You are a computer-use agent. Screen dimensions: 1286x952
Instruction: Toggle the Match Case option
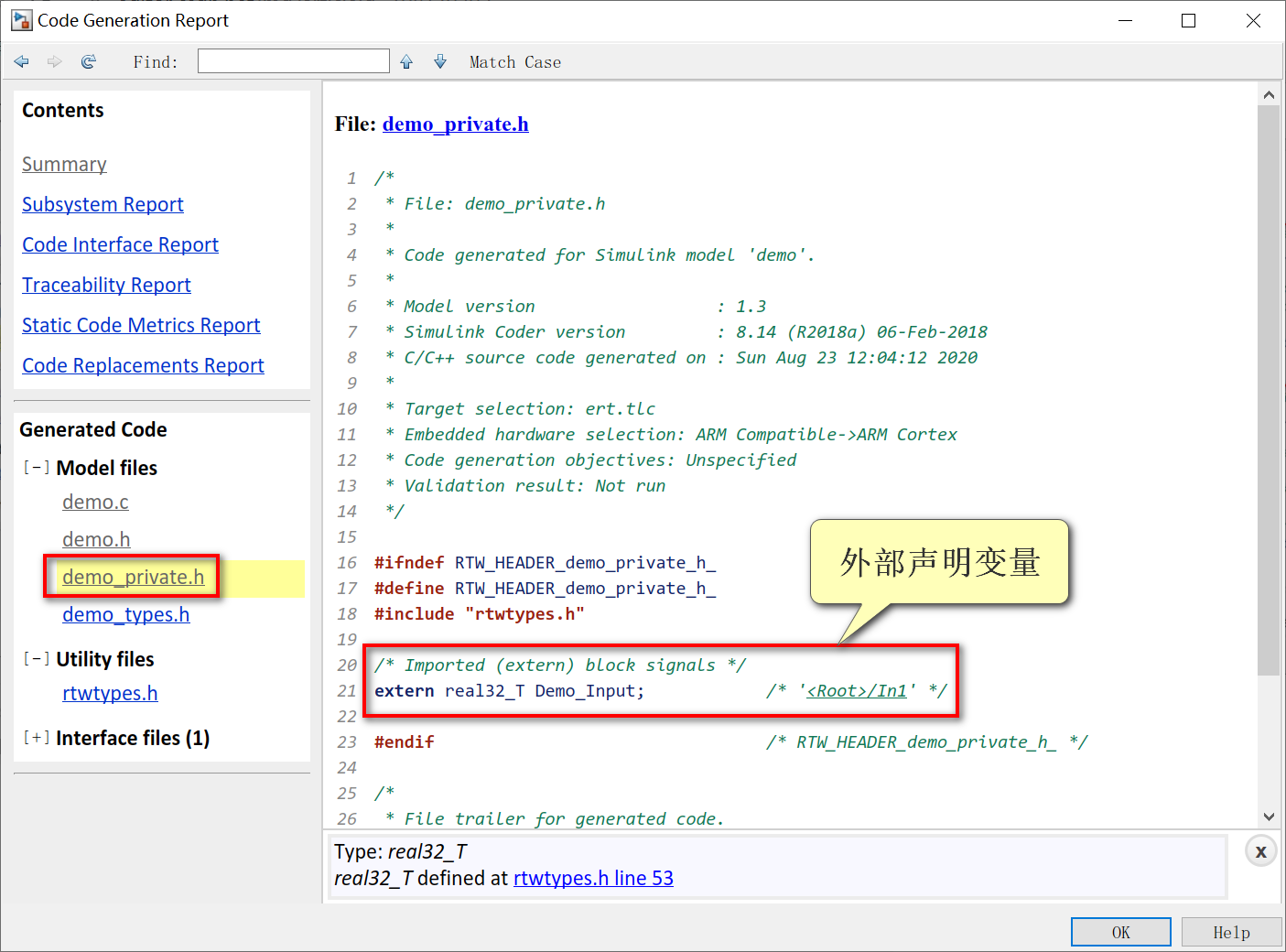click(x=515, y=62)
